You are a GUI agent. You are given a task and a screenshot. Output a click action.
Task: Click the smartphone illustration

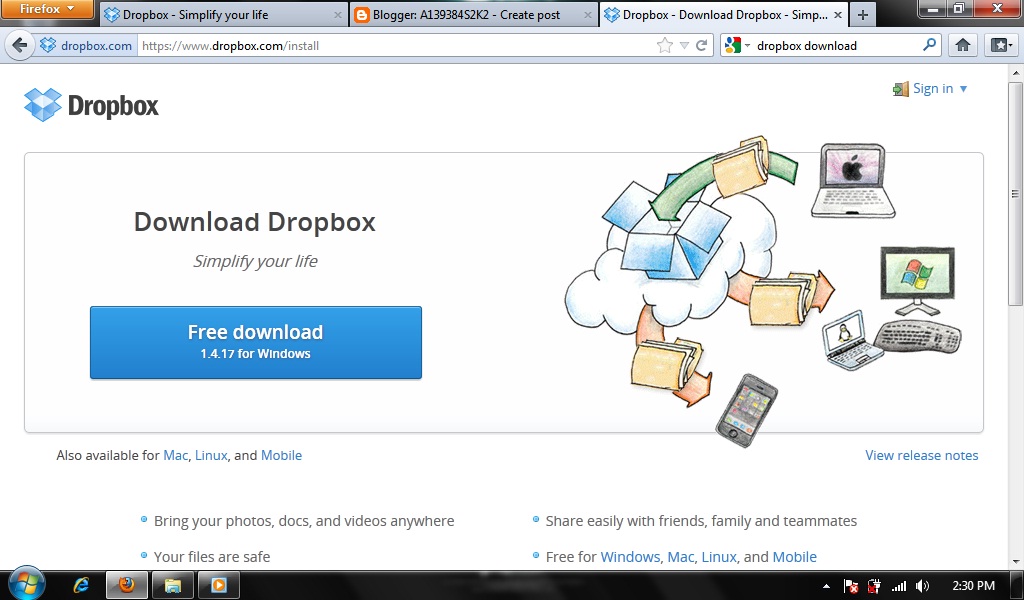tap(747, 410)
